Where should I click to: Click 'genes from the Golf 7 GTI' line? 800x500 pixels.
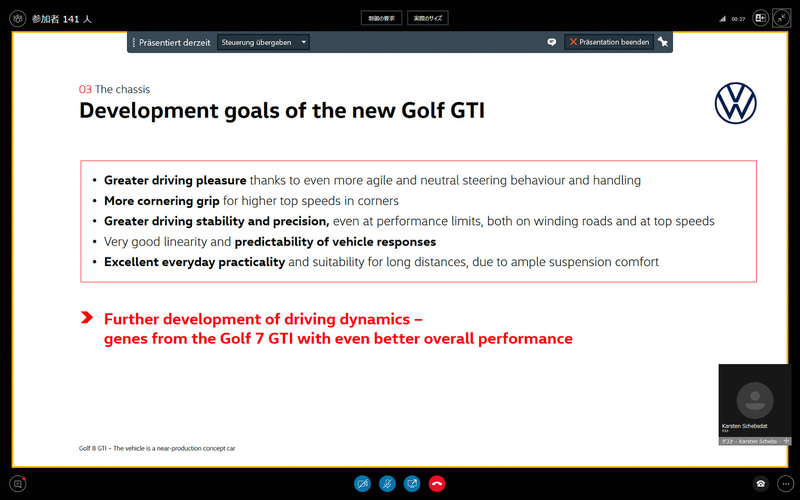(338, 339)
